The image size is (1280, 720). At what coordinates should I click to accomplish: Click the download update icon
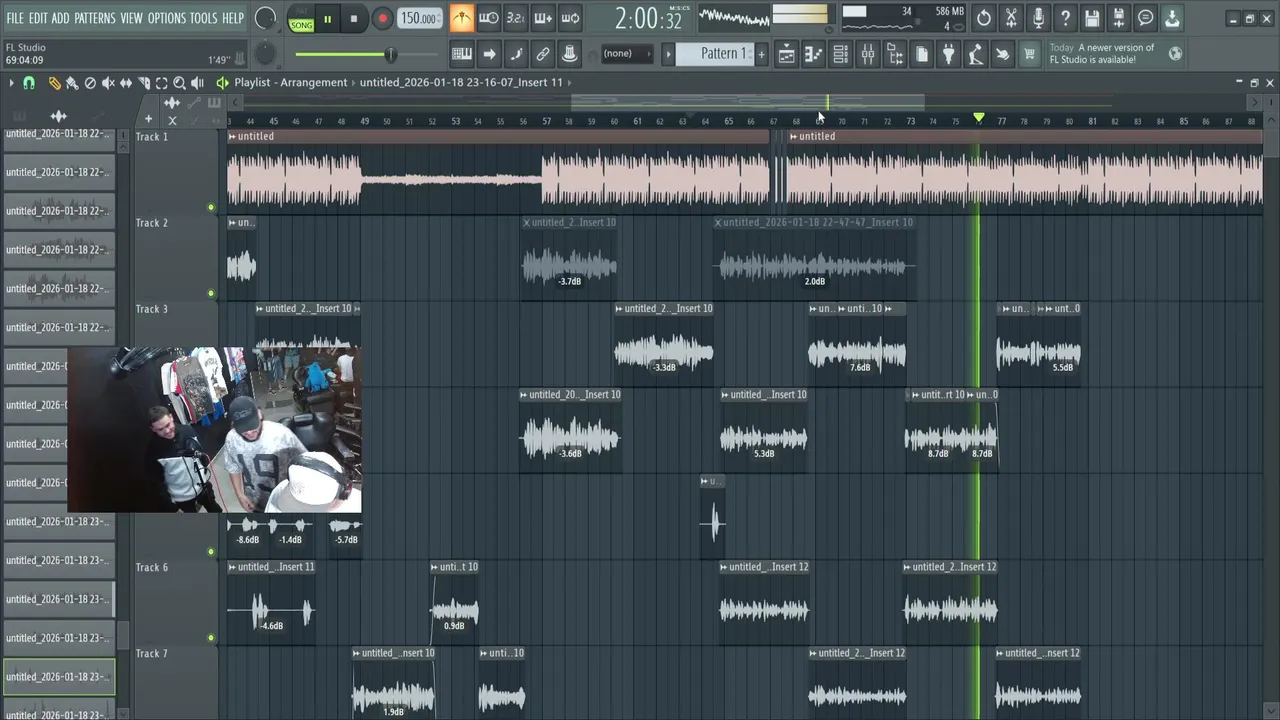[x=1172, y=18]
